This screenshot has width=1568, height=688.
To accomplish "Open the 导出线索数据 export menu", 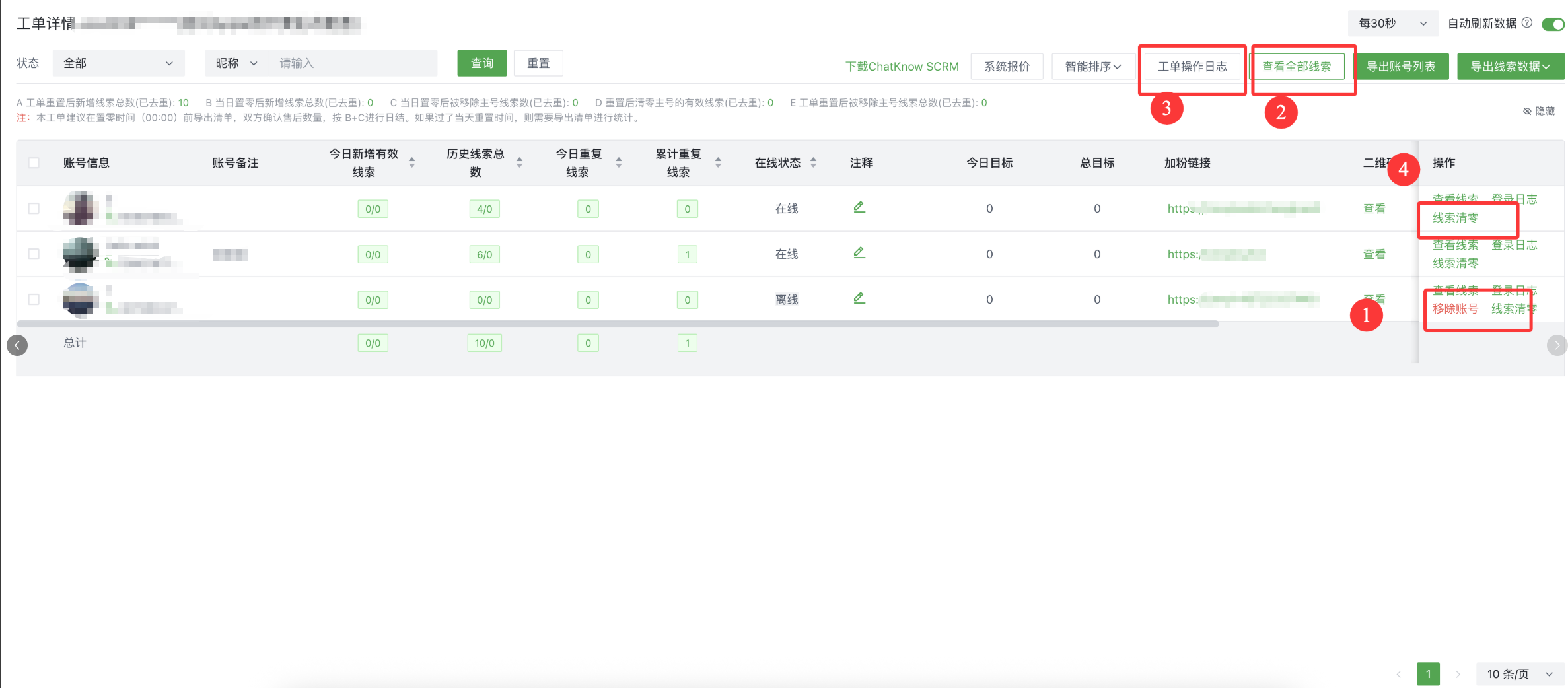I will pos(1510,67).
